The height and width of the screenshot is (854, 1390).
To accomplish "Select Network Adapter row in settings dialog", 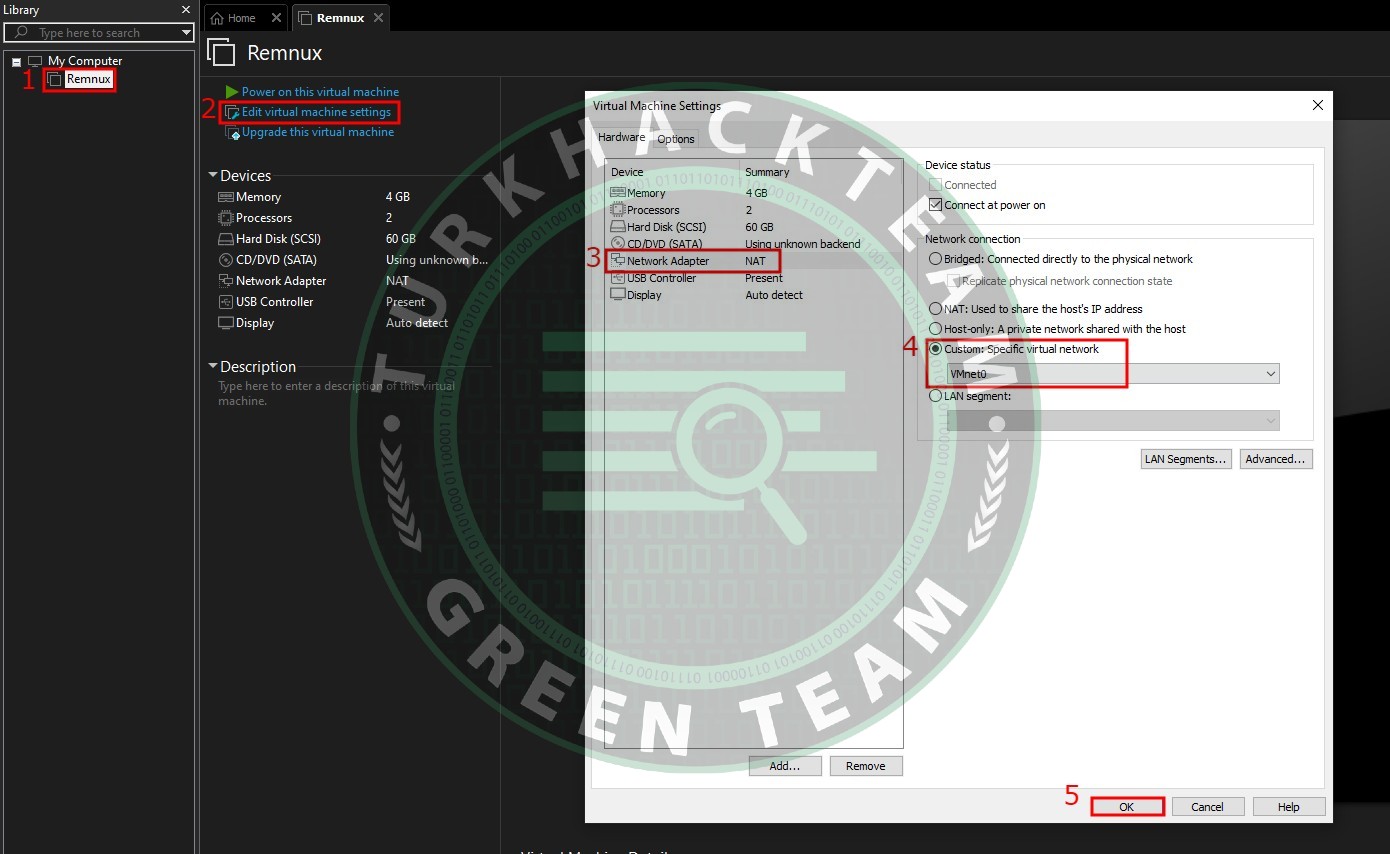I will [x=756, y=261].
